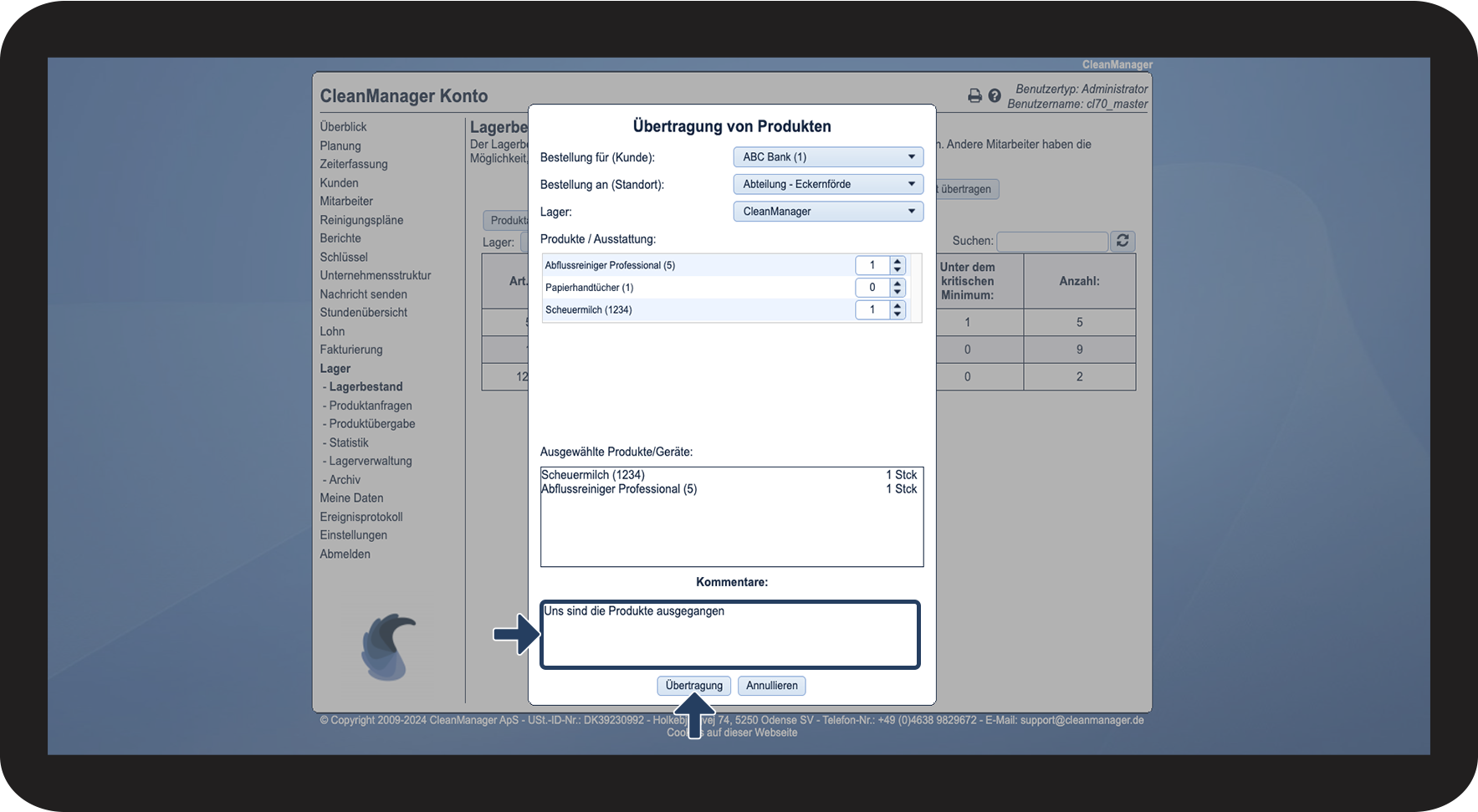
Task: Click the Papierhandtücher quantity field
Action: 873,288
